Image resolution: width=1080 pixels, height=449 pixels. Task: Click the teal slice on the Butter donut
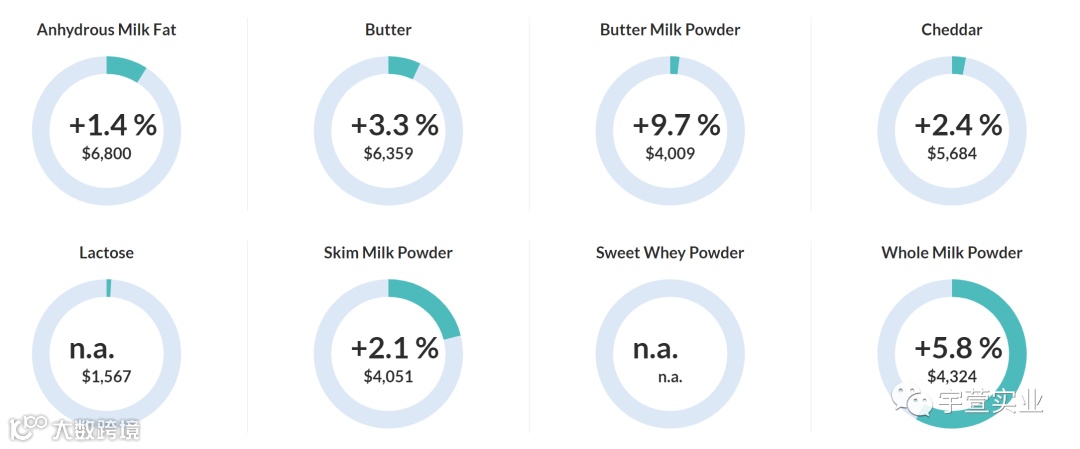pos(402,66)
